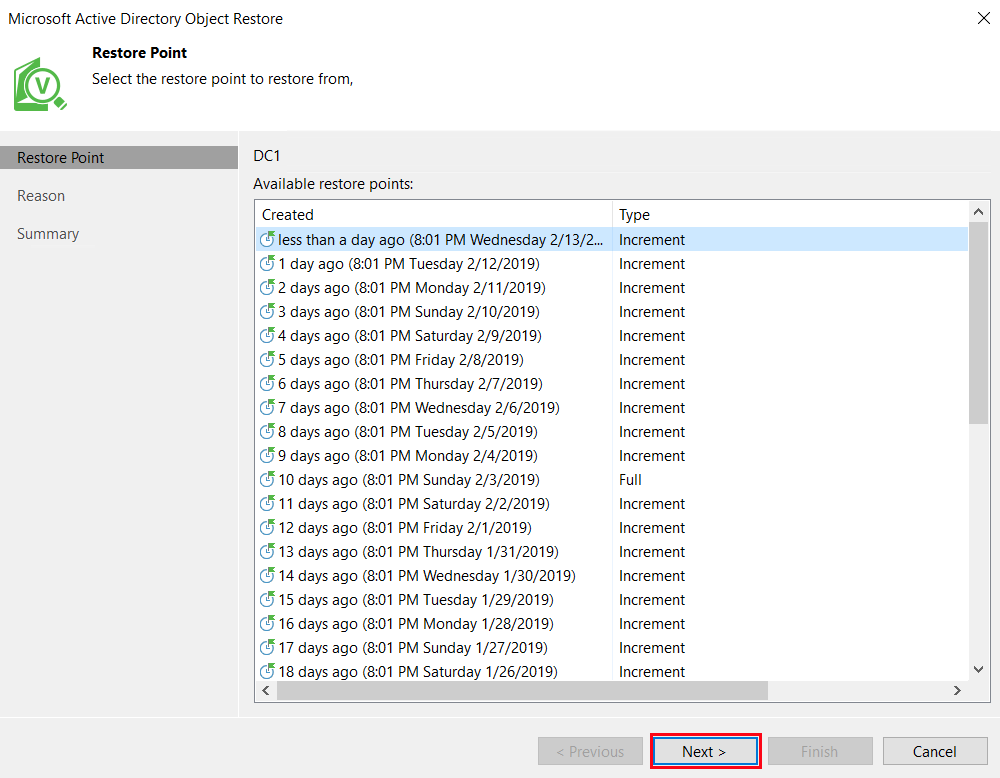Click restore point icon for 4 days ago row

267,335
